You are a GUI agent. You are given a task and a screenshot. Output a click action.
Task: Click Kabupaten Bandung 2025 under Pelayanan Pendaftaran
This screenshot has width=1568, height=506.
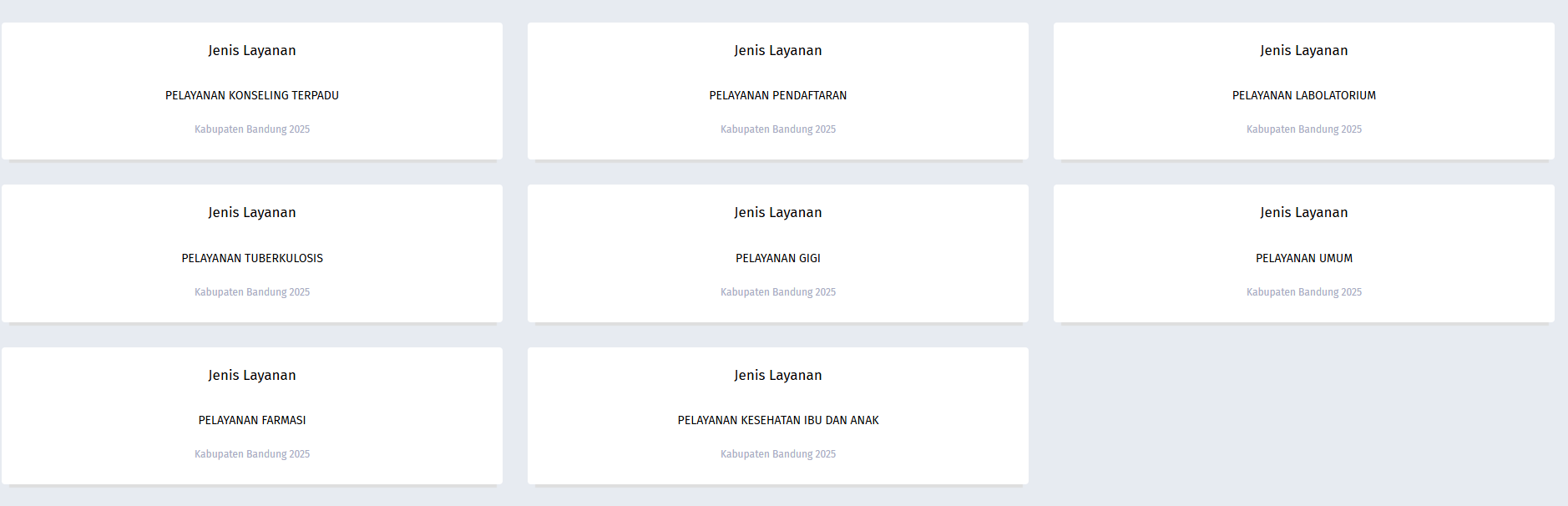point(777,129)
